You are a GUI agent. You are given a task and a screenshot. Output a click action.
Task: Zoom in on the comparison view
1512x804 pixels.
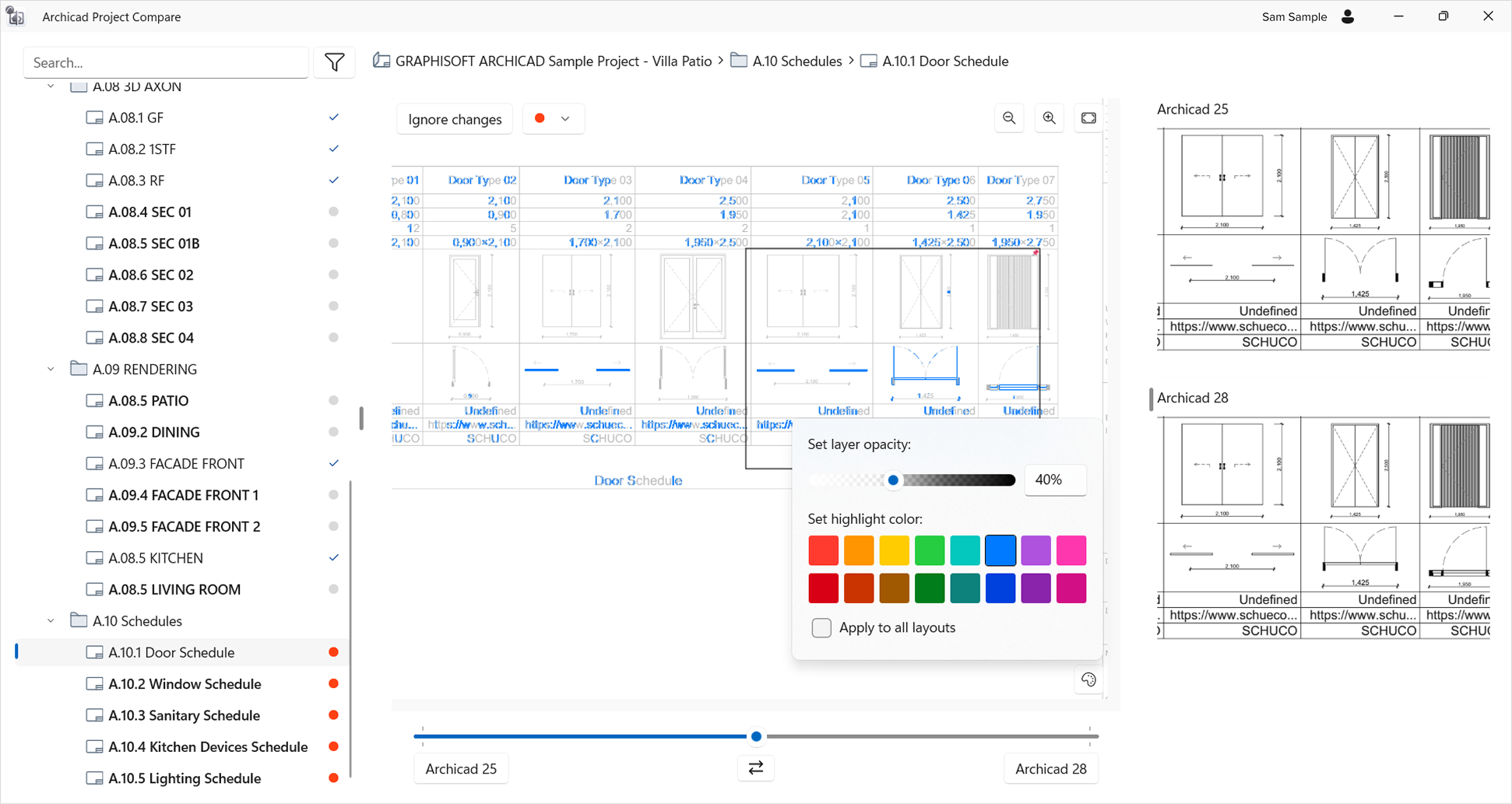pyautogui.click(x=1049, y=118)
